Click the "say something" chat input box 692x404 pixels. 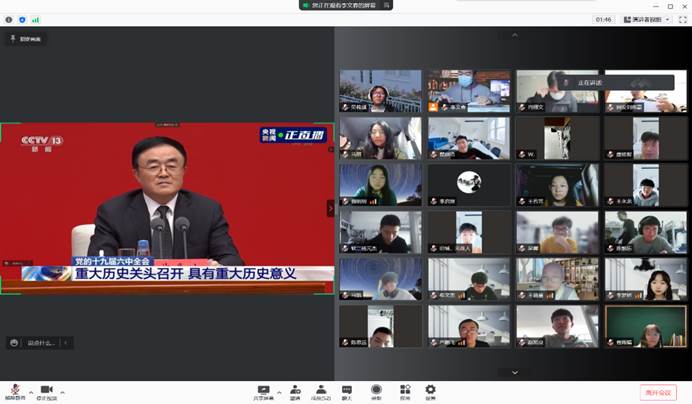click(45, 342)
